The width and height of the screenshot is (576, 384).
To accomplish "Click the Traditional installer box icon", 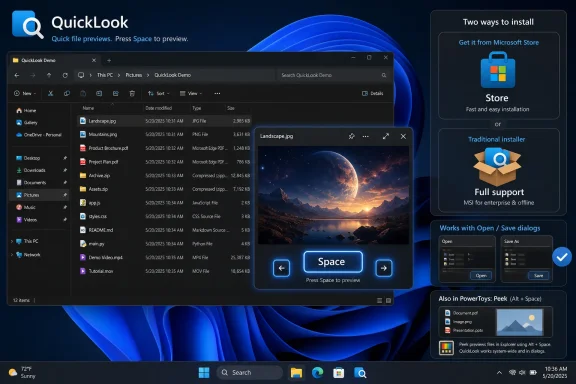I will (497, 167).
